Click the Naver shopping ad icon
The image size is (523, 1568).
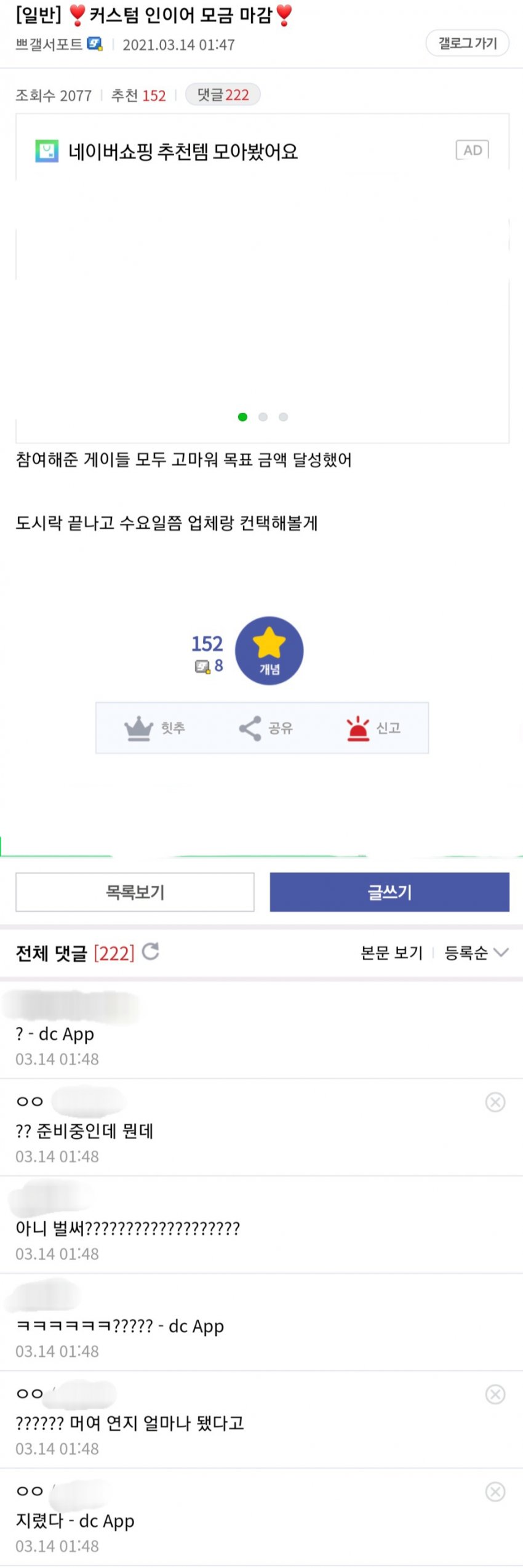tap(47, 151)
